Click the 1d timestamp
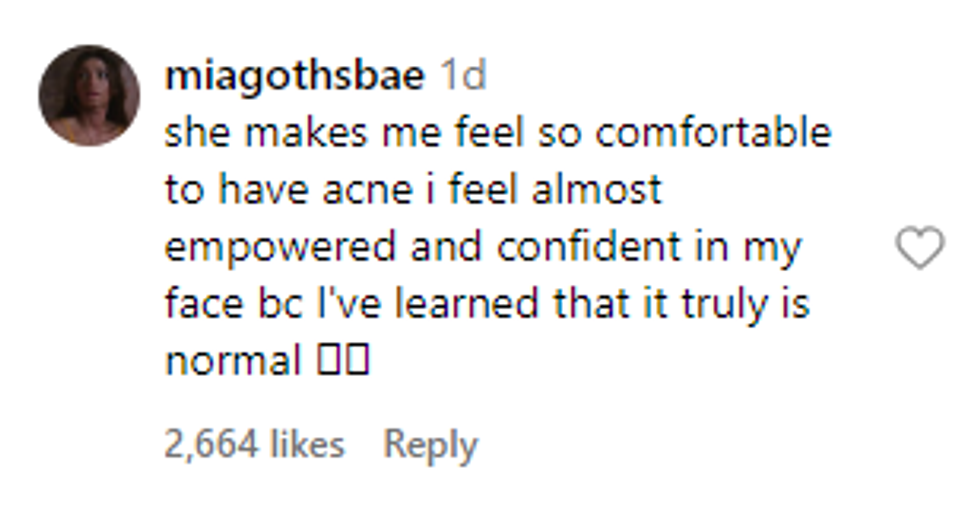 click(x=463, y=77)
